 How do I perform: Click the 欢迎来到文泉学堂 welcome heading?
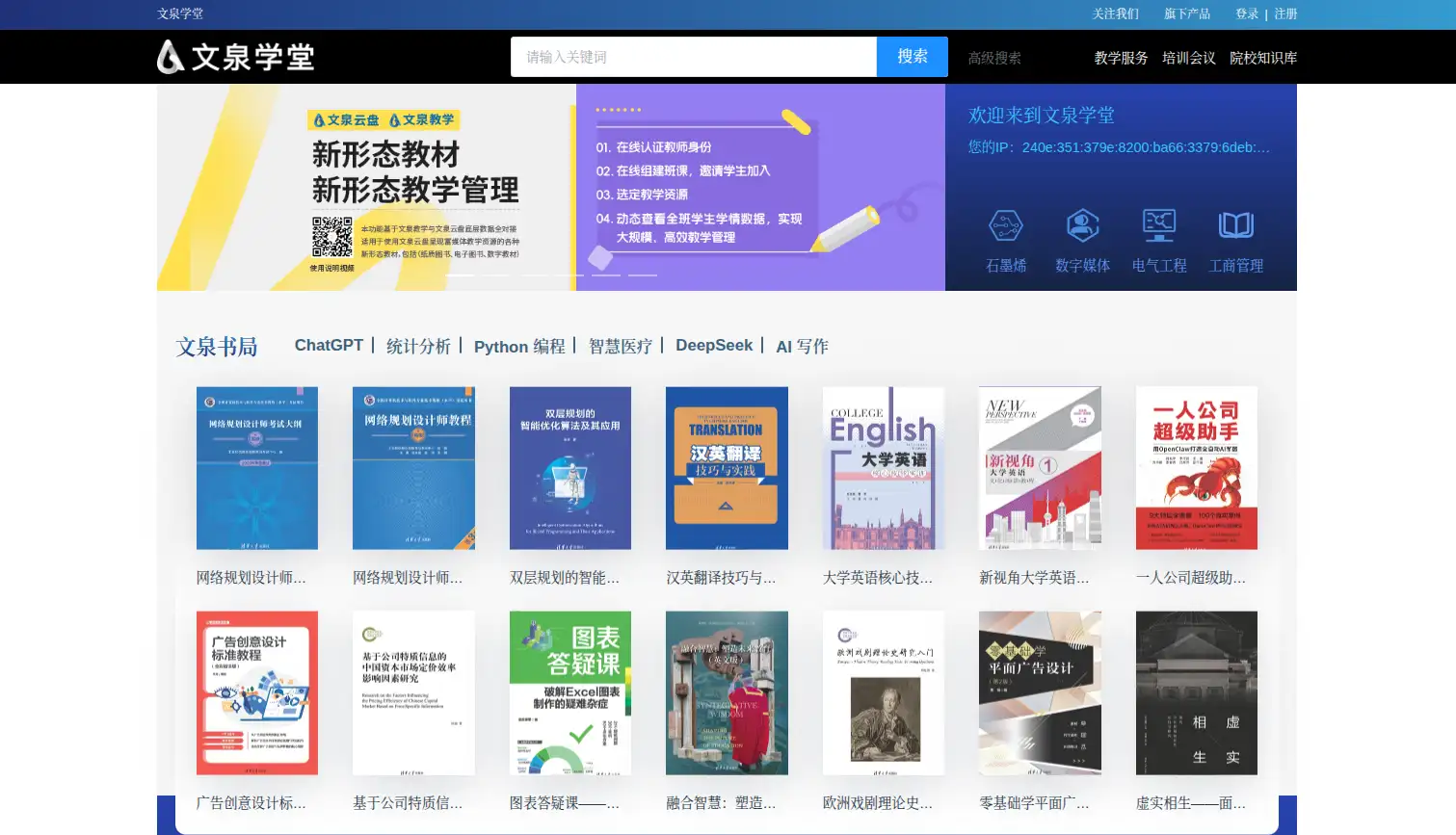click(1041, 116)
